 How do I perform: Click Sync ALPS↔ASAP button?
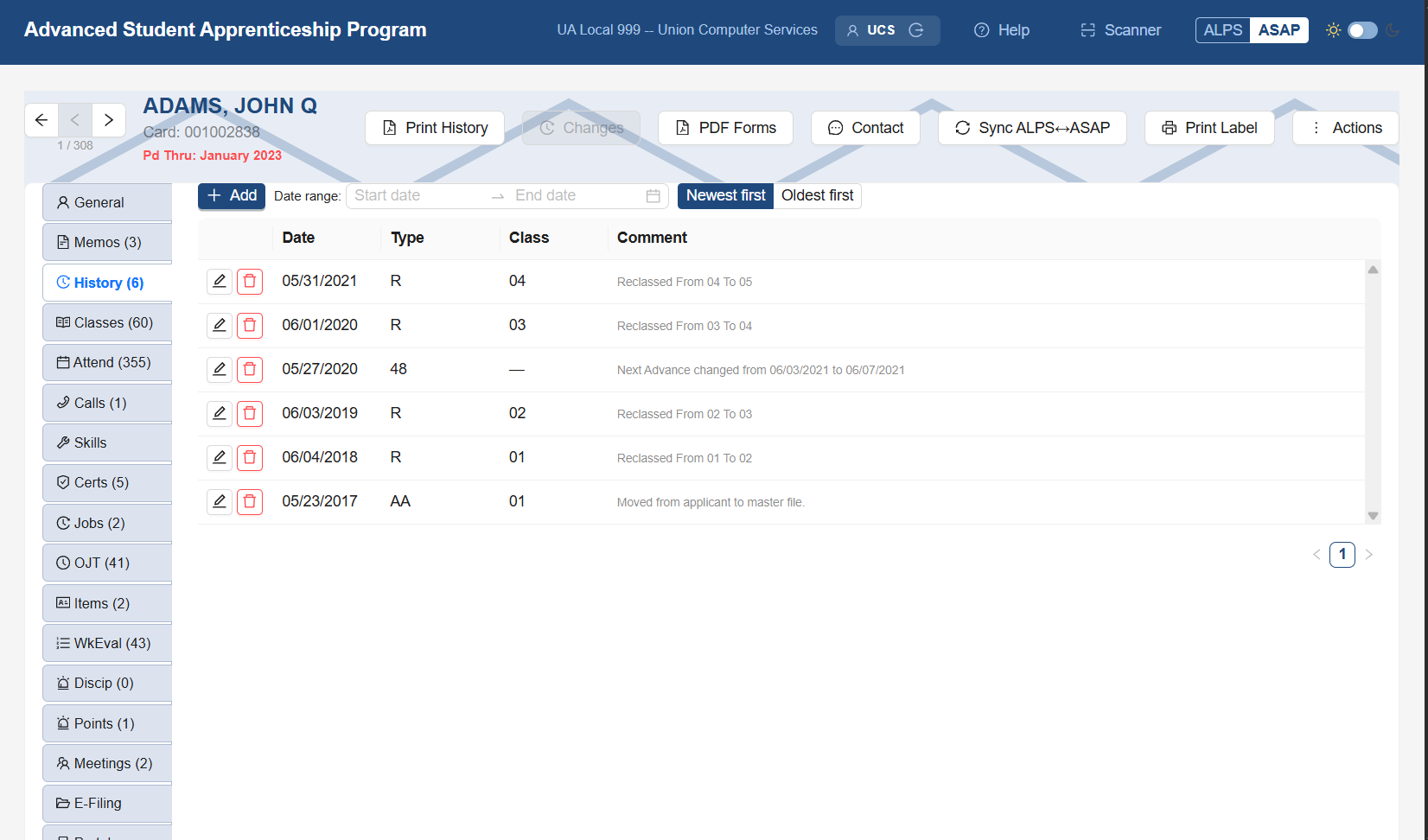pyautogui.click(x=1032, y=128)
